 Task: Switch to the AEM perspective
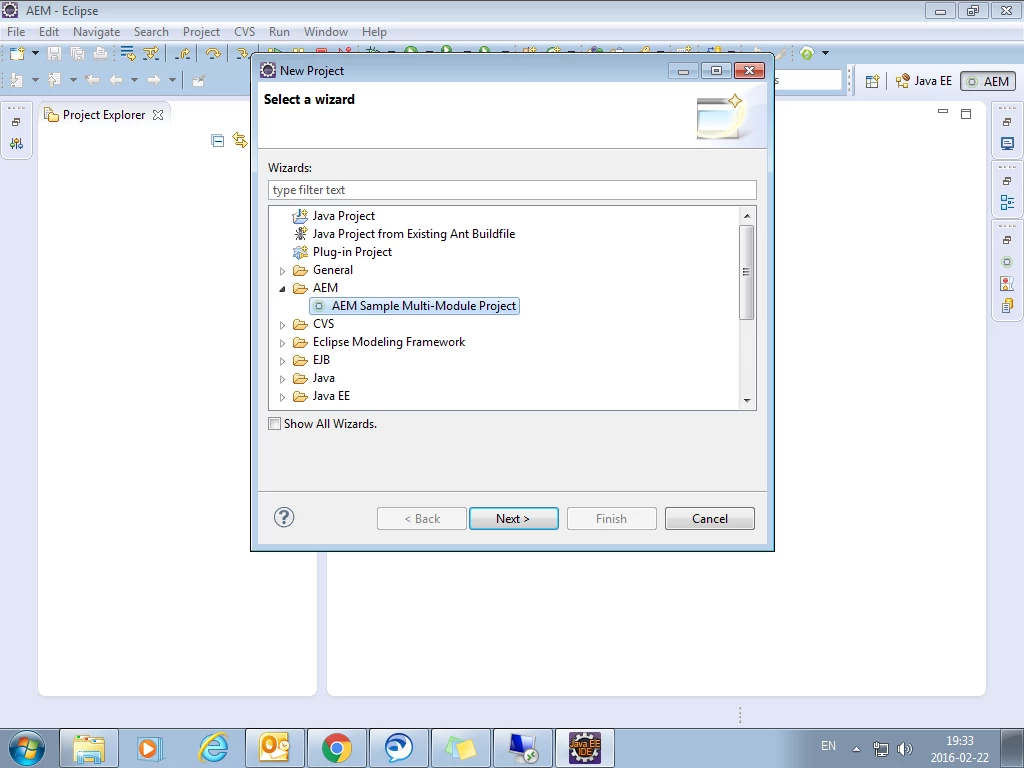tap(988, 81)
